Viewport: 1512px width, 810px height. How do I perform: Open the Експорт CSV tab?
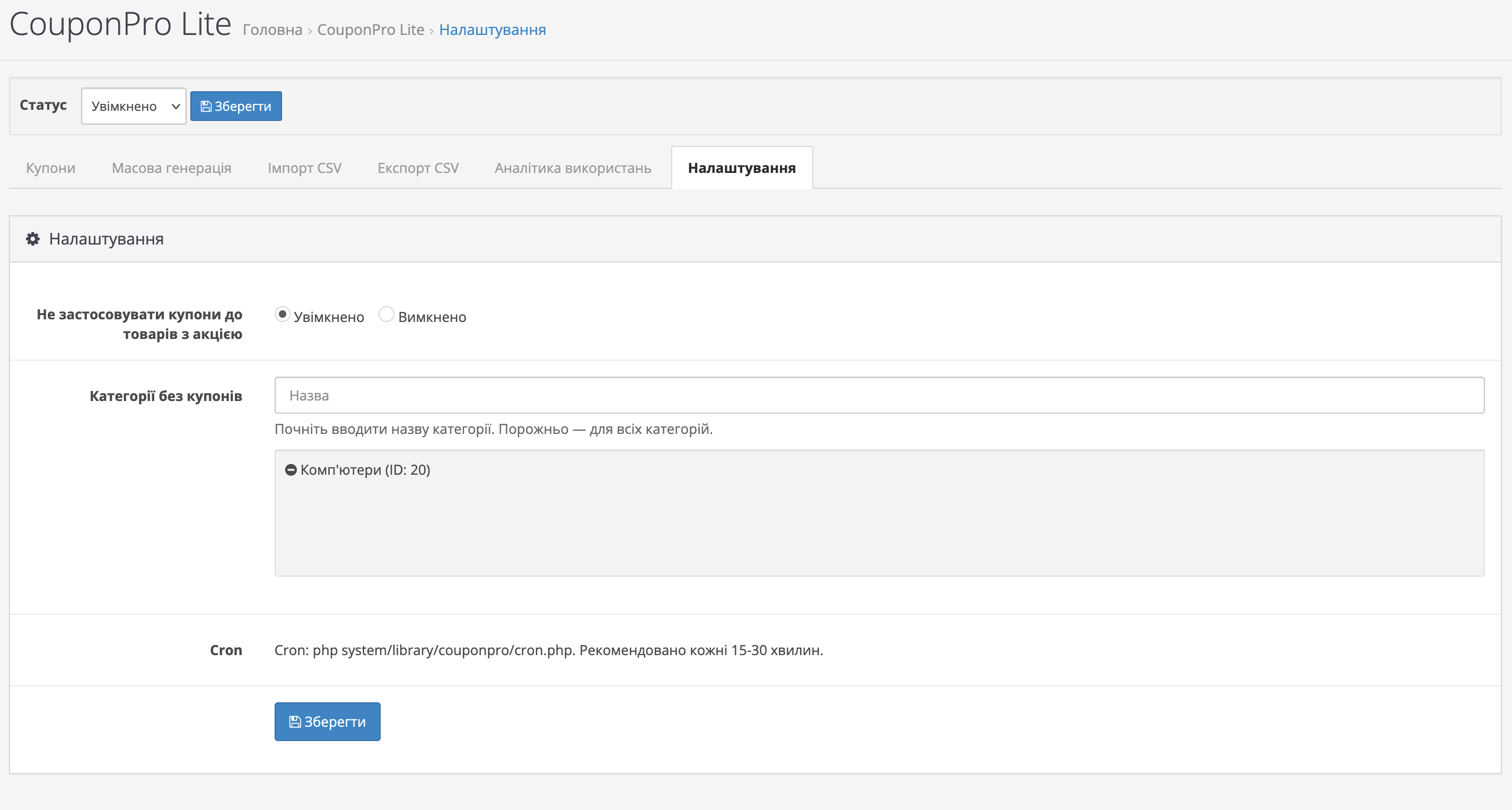click(x=418, y=168)
